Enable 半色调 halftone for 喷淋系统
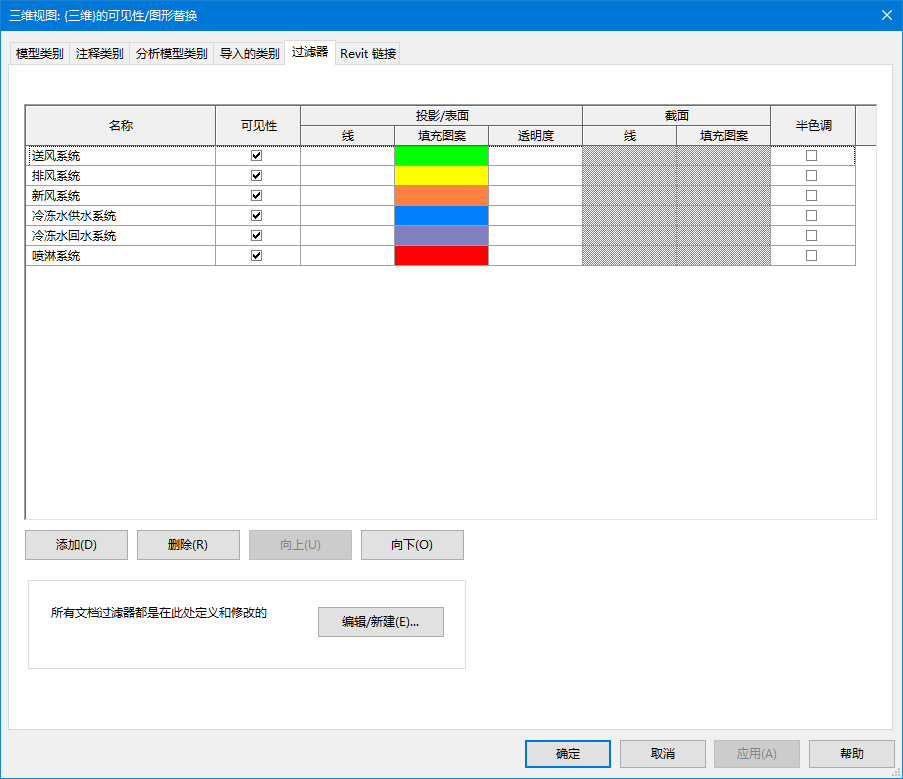 [x=811, y=256]
